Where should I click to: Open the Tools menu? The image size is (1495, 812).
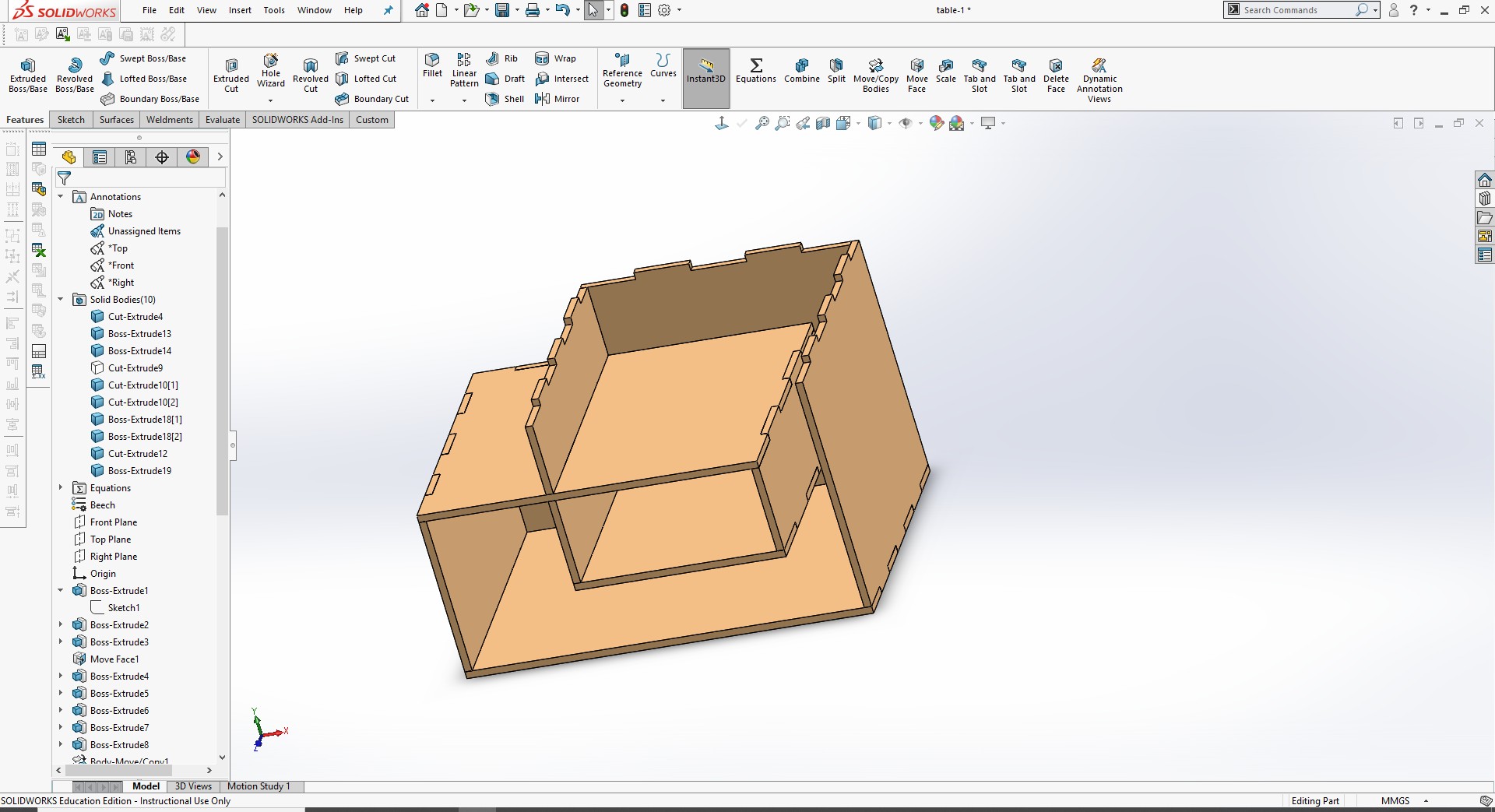[x=274, y=10]
